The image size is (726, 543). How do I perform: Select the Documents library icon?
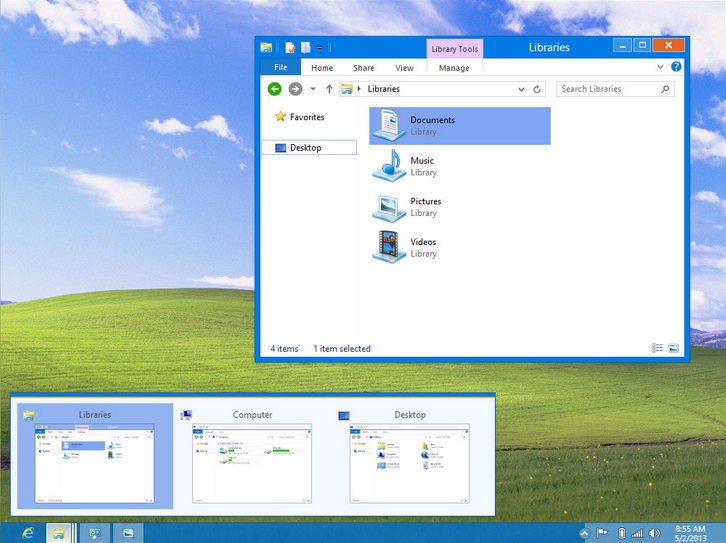[x=389, y=125]
